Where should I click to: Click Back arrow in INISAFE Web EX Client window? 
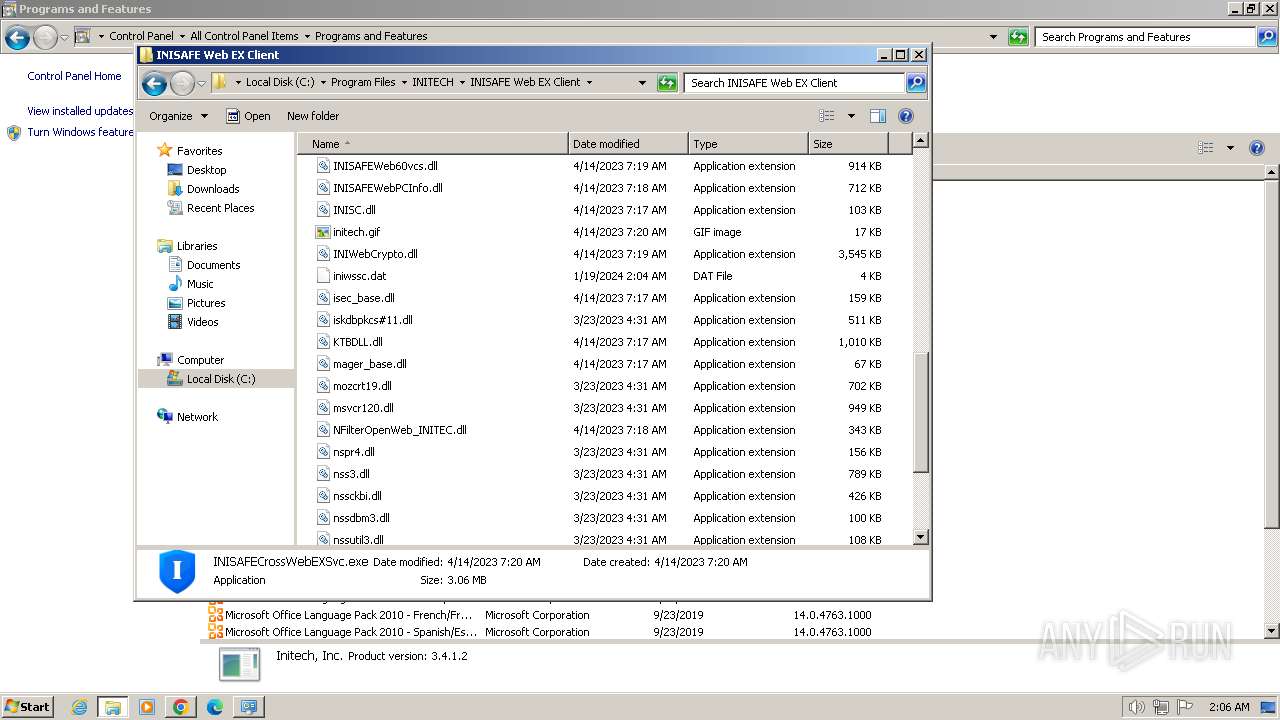click(154, 83)
